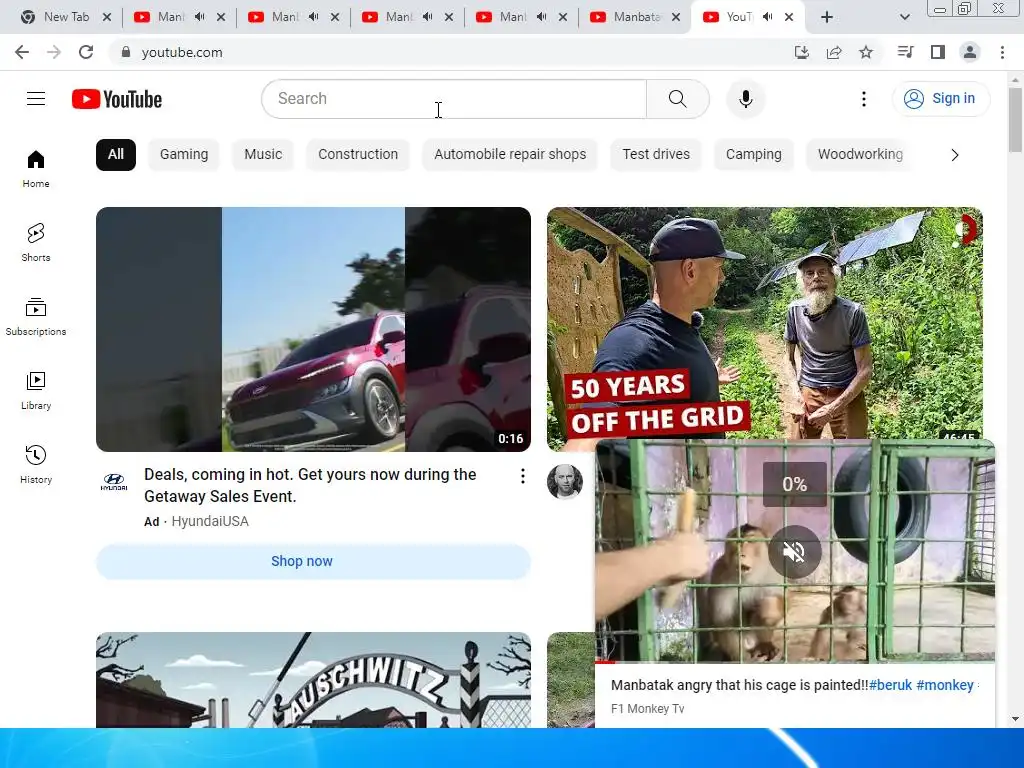Click into the YouTube search field
The height and width of the screenshot is (768, 1024).
tap(454, 99)
